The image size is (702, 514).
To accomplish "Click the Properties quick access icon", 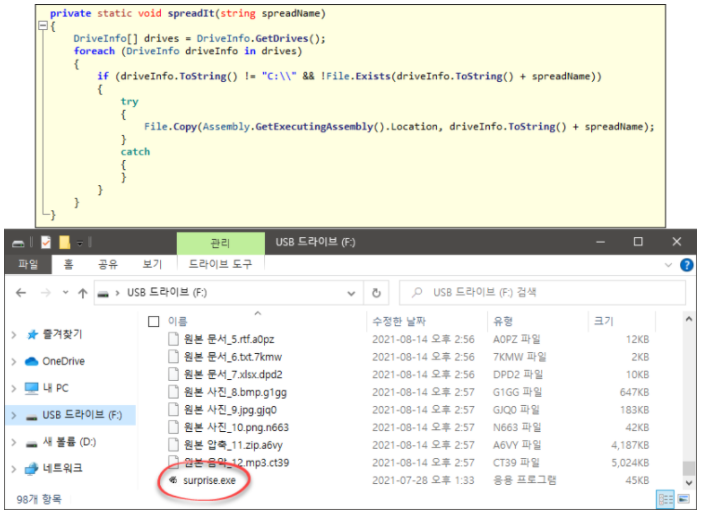I will coord(46,243).
